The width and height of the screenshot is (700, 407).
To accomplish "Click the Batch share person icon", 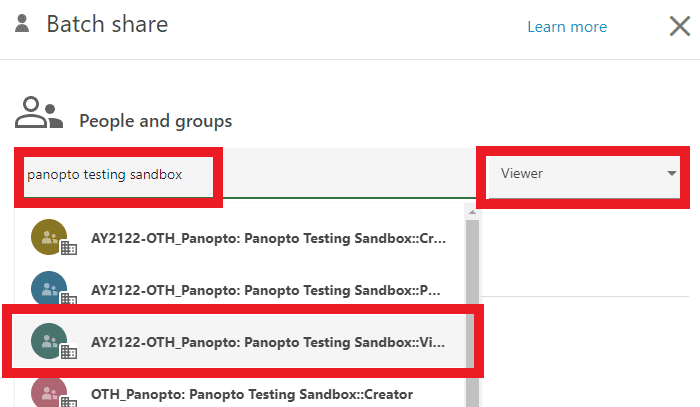I will point(22,22).
